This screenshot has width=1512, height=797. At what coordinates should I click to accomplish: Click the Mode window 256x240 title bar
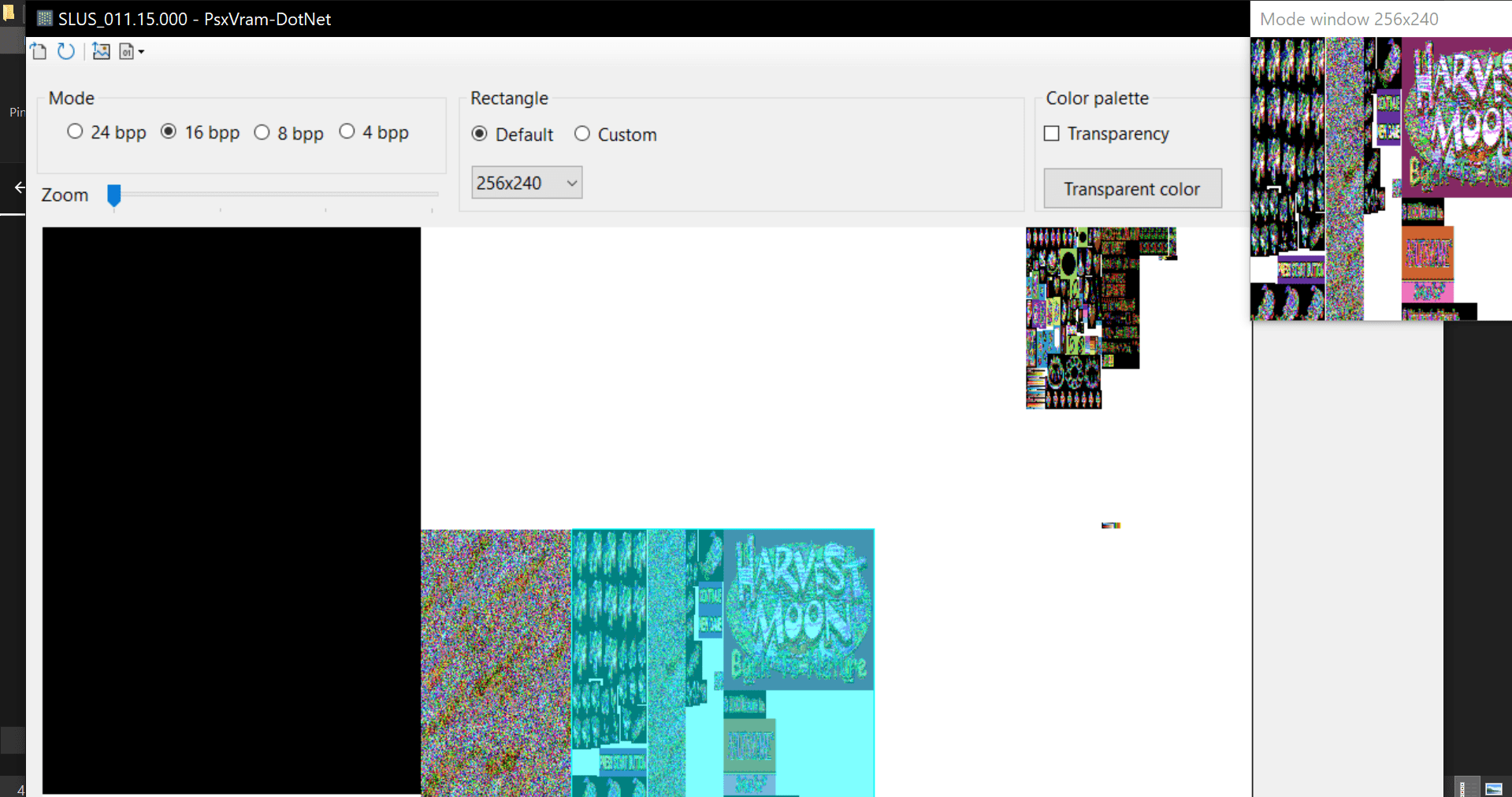(1380, 19)
